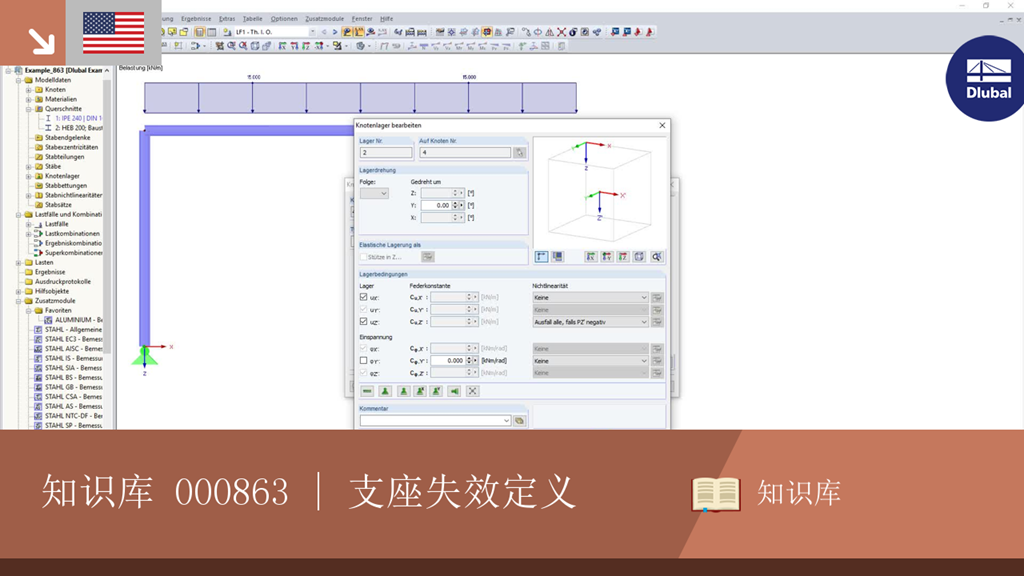Toggle the Stütze in Z checkbox

pos(364,257)
